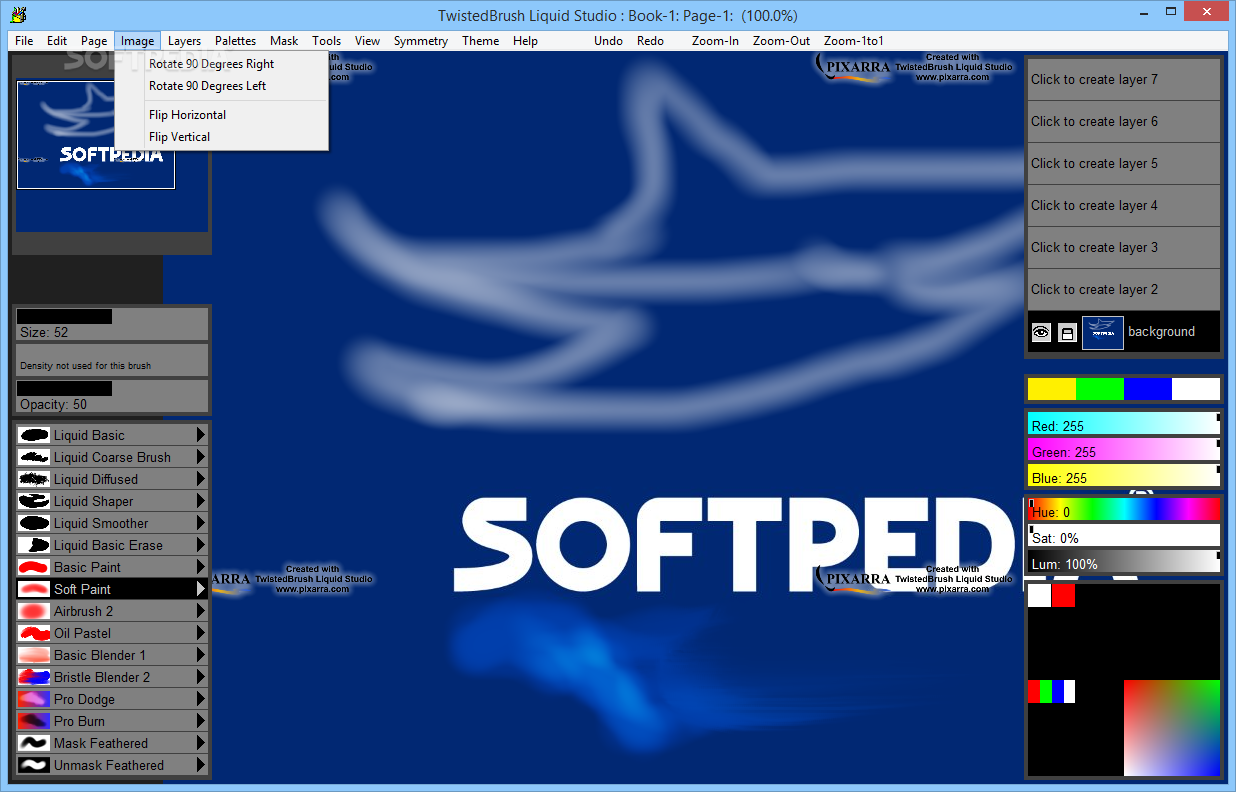Click the TwistedBrush app icon in title bar

click(17, 14)
